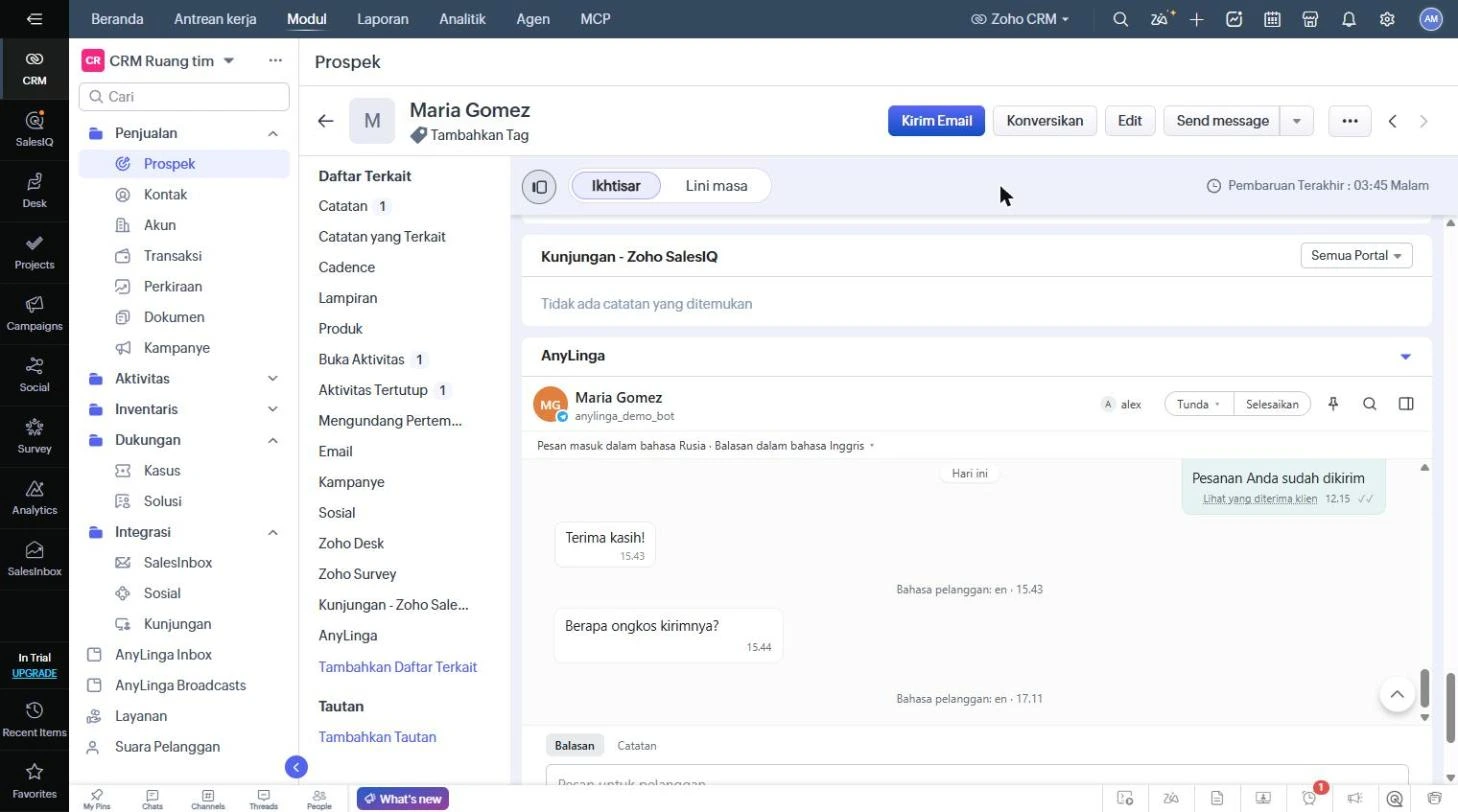Toggle the related list panel icon beside Ikhtisar
This screenshot has width=1458, height=812.
pos(539,186)
